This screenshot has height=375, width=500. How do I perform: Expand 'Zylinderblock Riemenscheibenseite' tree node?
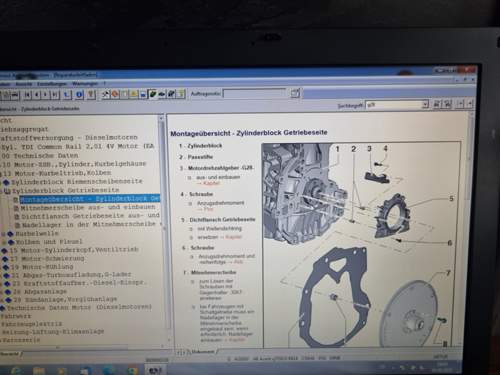pyautogui.click(x=6, y=182)
